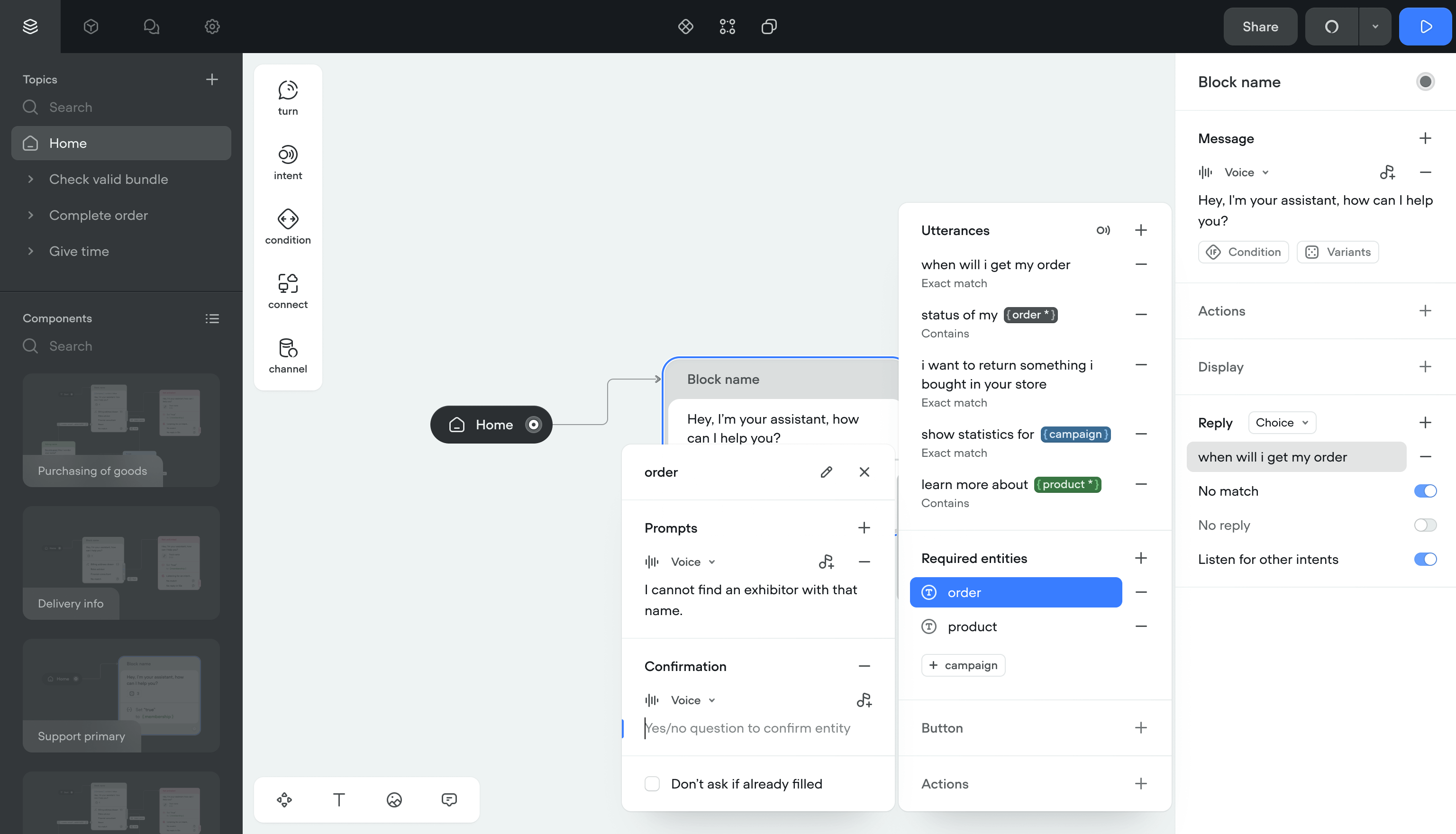The width and height of the screenshot is (1456, 834).
Task: Open workspace Settings in the top-left bar
Action: coord(211,27)
